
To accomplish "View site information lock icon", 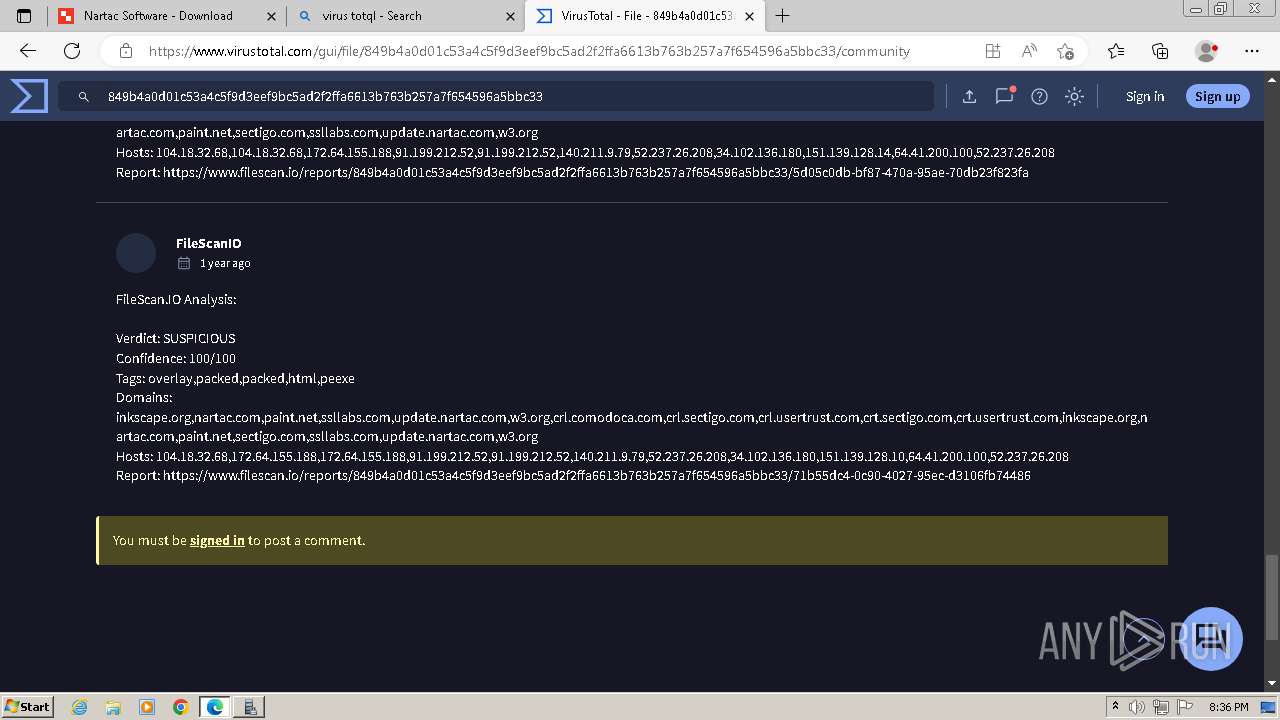I will [125, 51].
